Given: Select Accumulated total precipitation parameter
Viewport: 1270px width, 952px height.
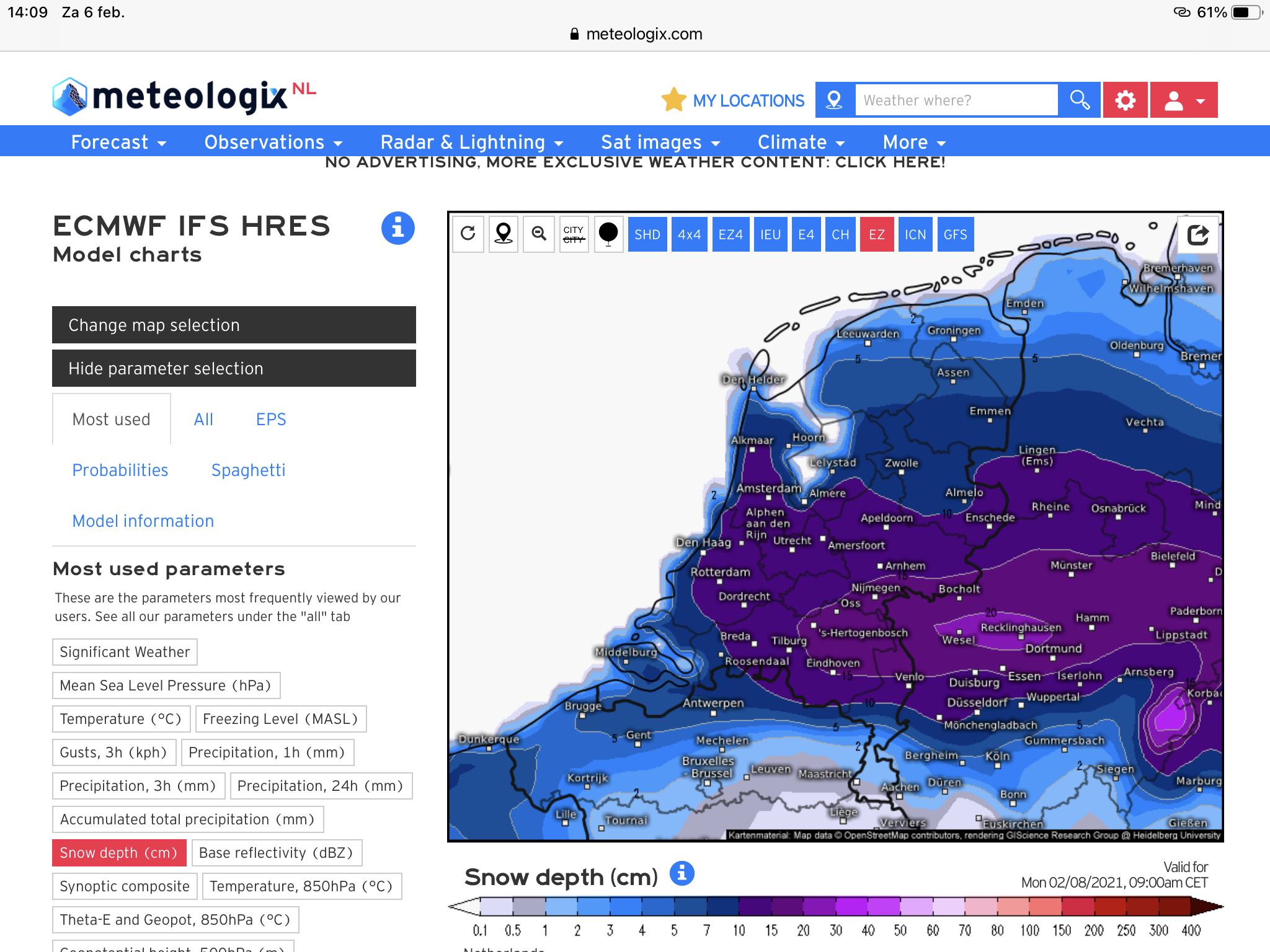Looking at the screenshot, I should 188,819.
